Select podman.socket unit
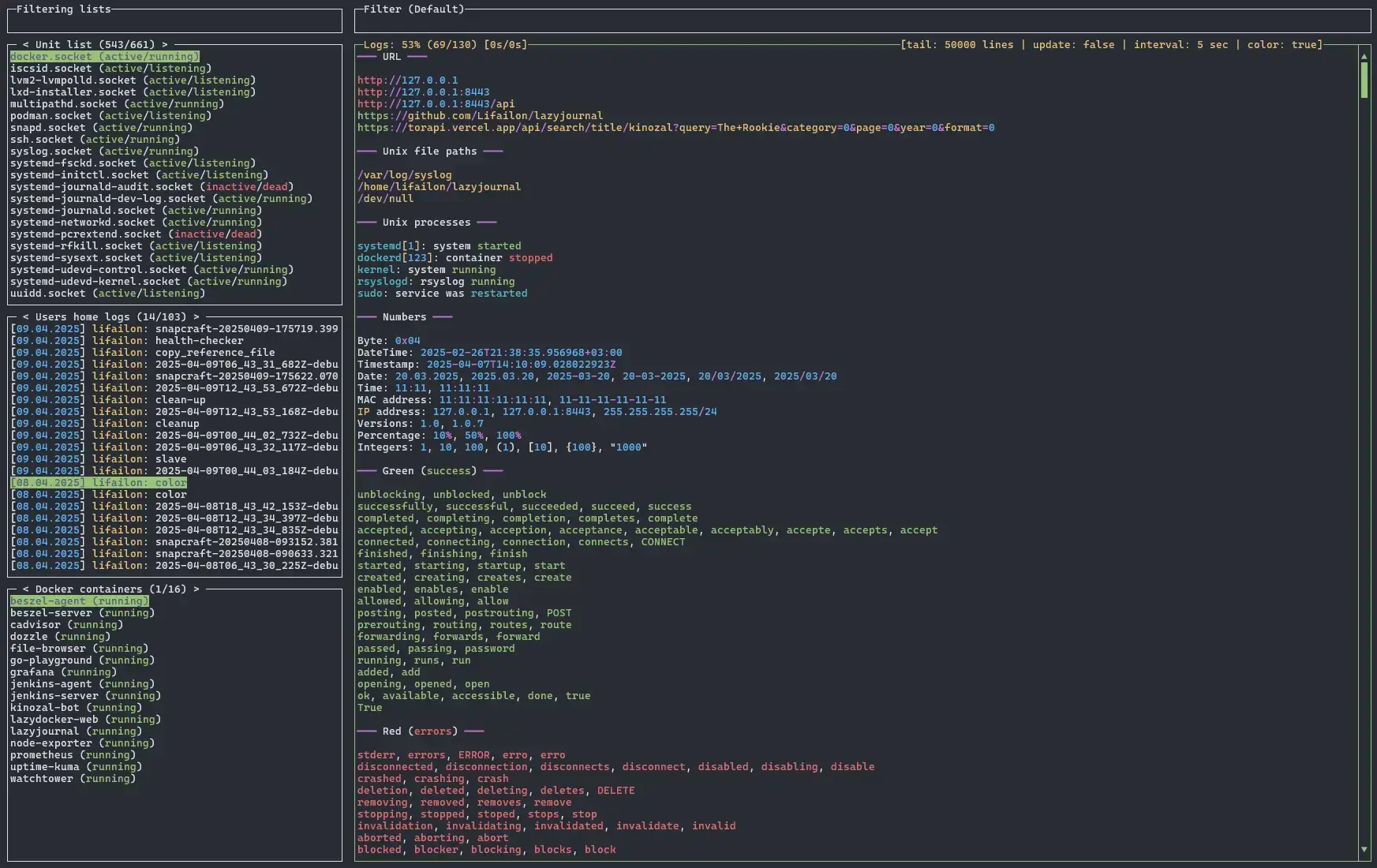Viewport: 1377px width, 868px height. (111, 116)
